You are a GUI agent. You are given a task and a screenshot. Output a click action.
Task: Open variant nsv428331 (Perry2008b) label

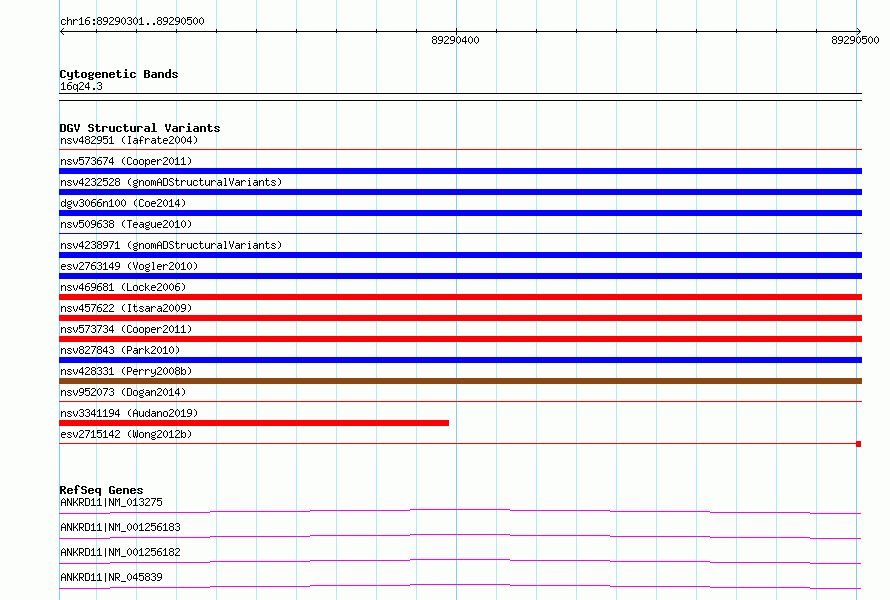126,371
